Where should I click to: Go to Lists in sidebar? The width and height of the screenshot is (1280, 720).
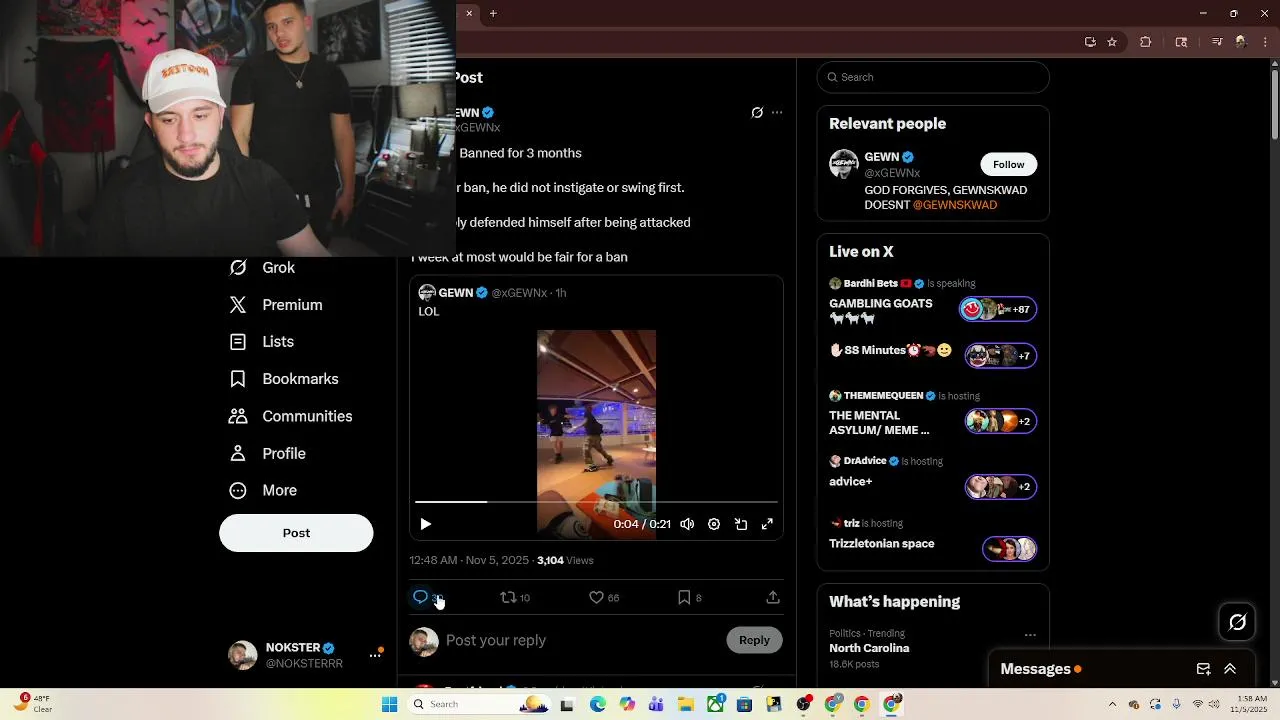coord(262,342)
